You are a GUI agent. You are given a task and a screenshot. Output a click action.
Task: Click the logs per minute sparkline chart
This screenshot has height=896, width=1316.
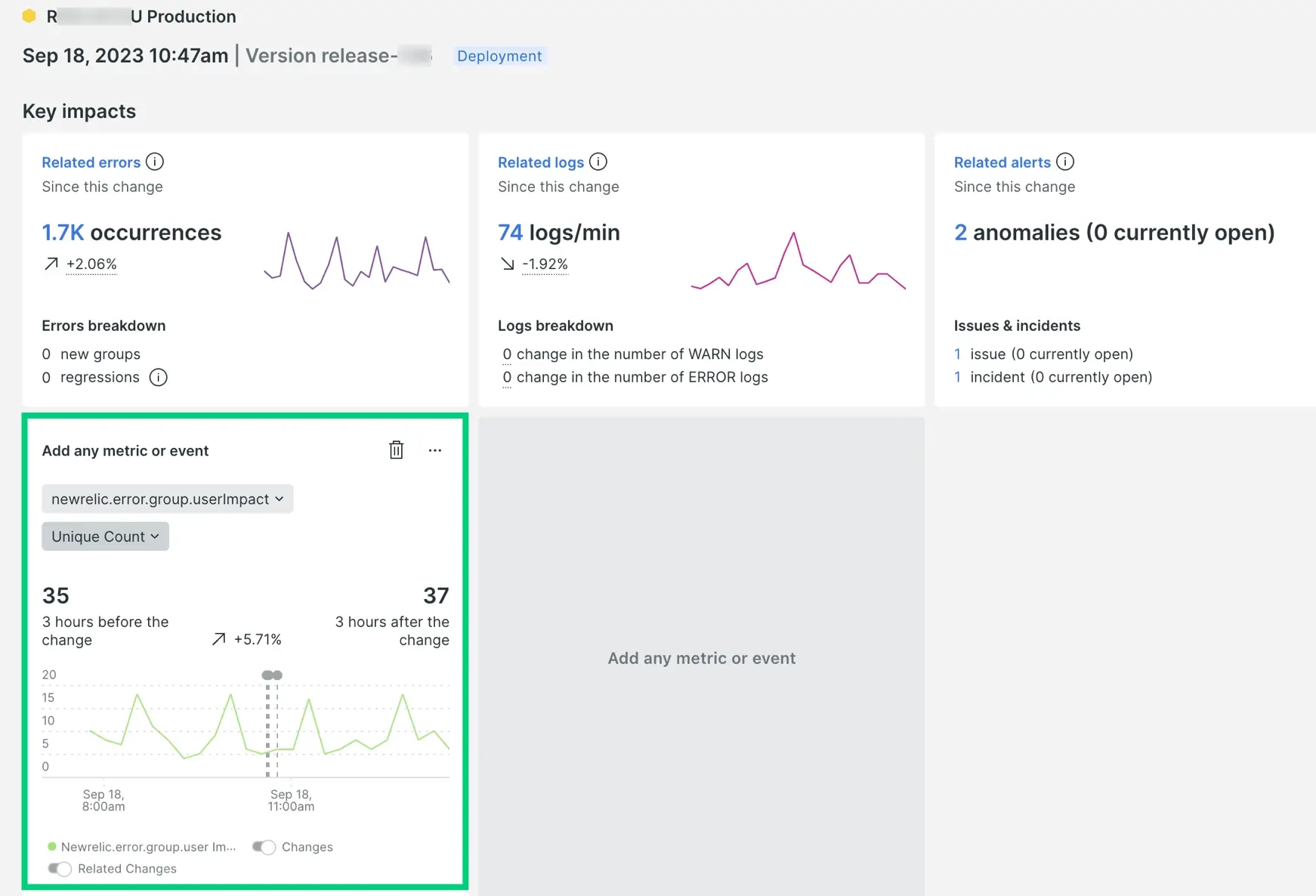[799, 260]
